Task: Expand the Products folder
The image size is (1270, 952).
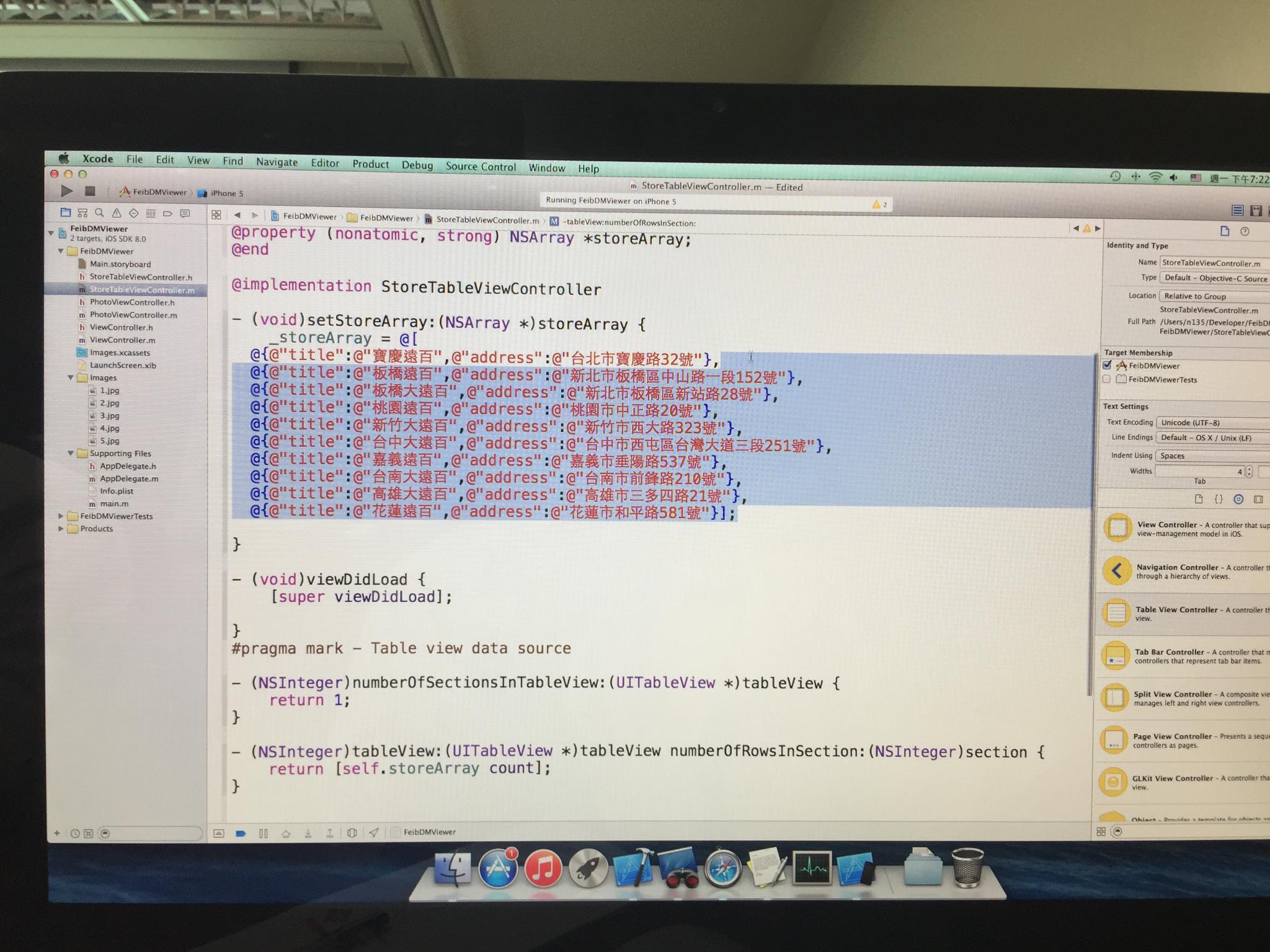Action: (61, 529)
